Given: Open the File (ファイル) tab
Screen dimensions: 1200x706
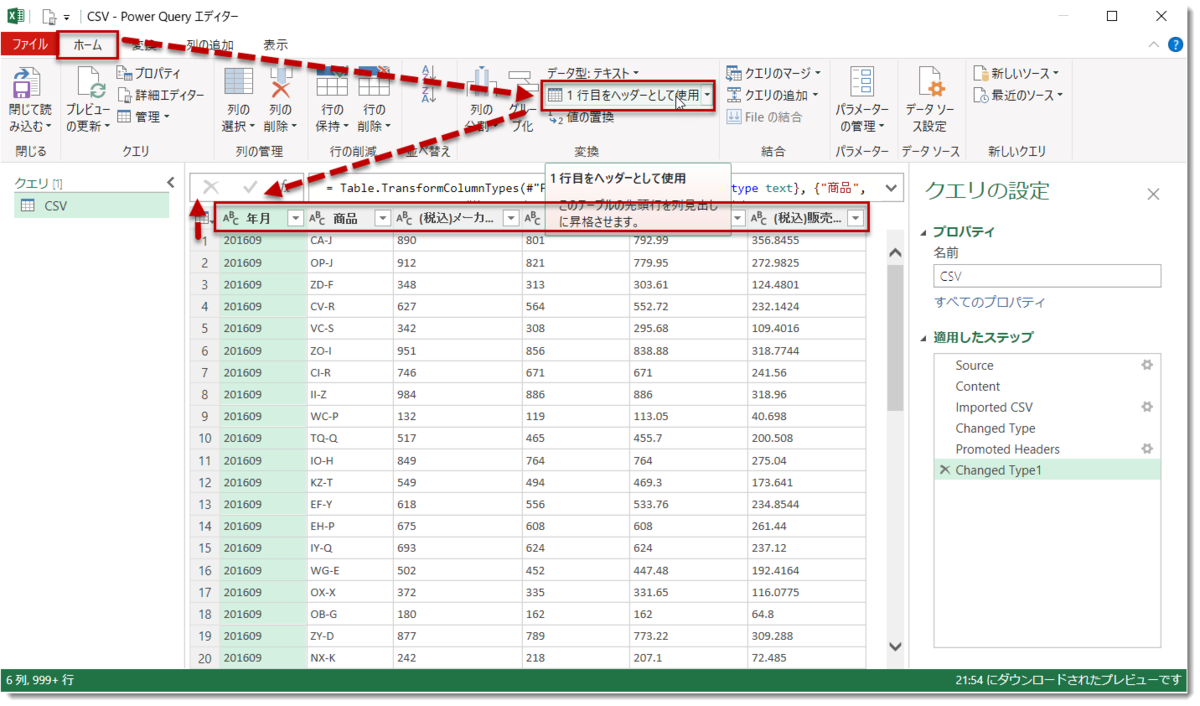Looking at the screenshot, I should tap(29, 45).
